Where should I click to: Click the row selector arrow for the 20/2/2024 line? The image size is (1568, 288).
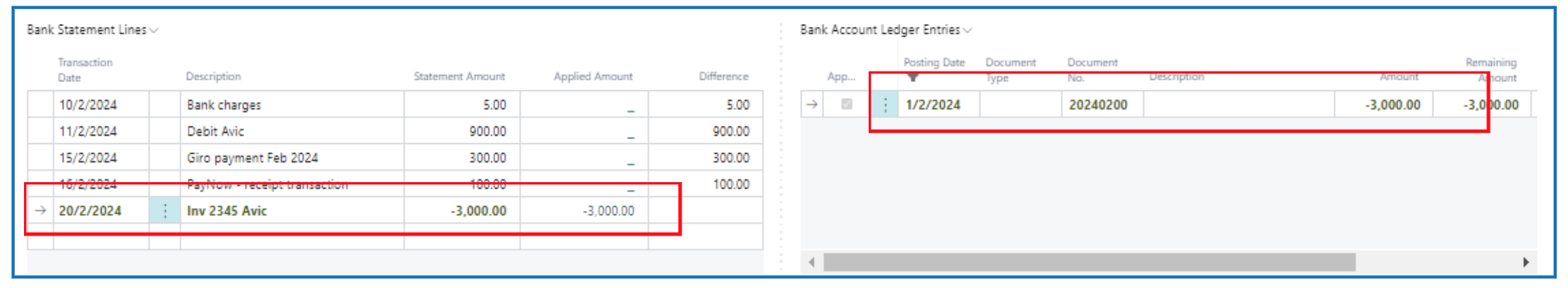(41, 210)
